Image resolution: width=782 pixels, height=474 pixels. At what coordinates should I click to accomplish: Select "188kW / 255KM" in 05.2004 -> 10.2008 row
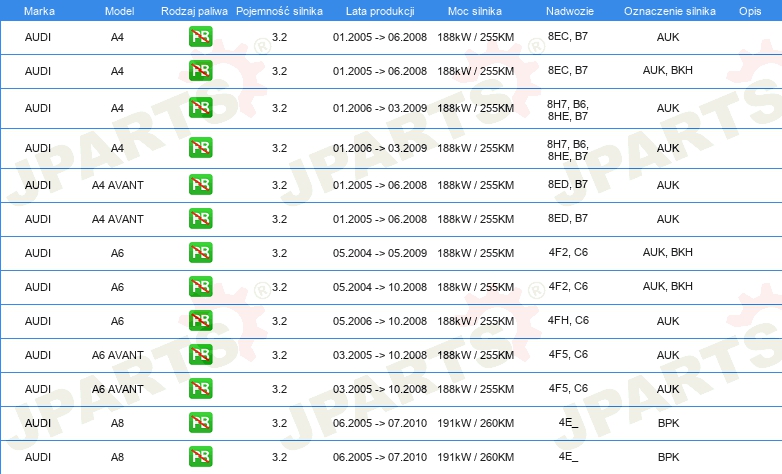tap(475, 287)
